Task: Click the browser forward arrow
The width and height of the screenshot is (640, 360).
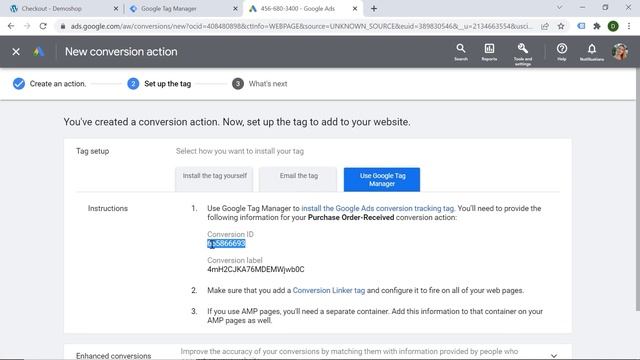Action: [x=27, y=26]
